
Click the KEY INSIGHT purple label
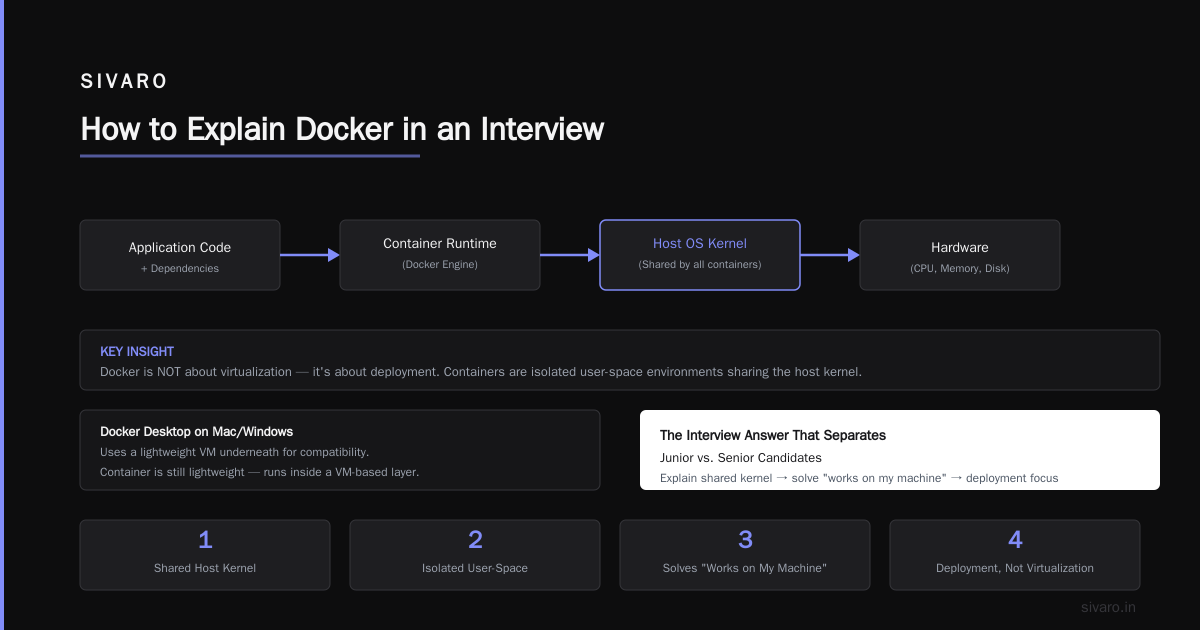137,352
